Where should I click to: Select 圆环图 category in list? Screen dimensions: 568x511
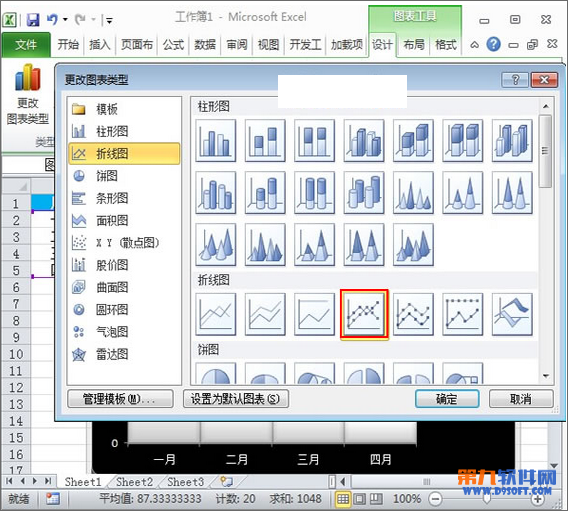(124, 310)
